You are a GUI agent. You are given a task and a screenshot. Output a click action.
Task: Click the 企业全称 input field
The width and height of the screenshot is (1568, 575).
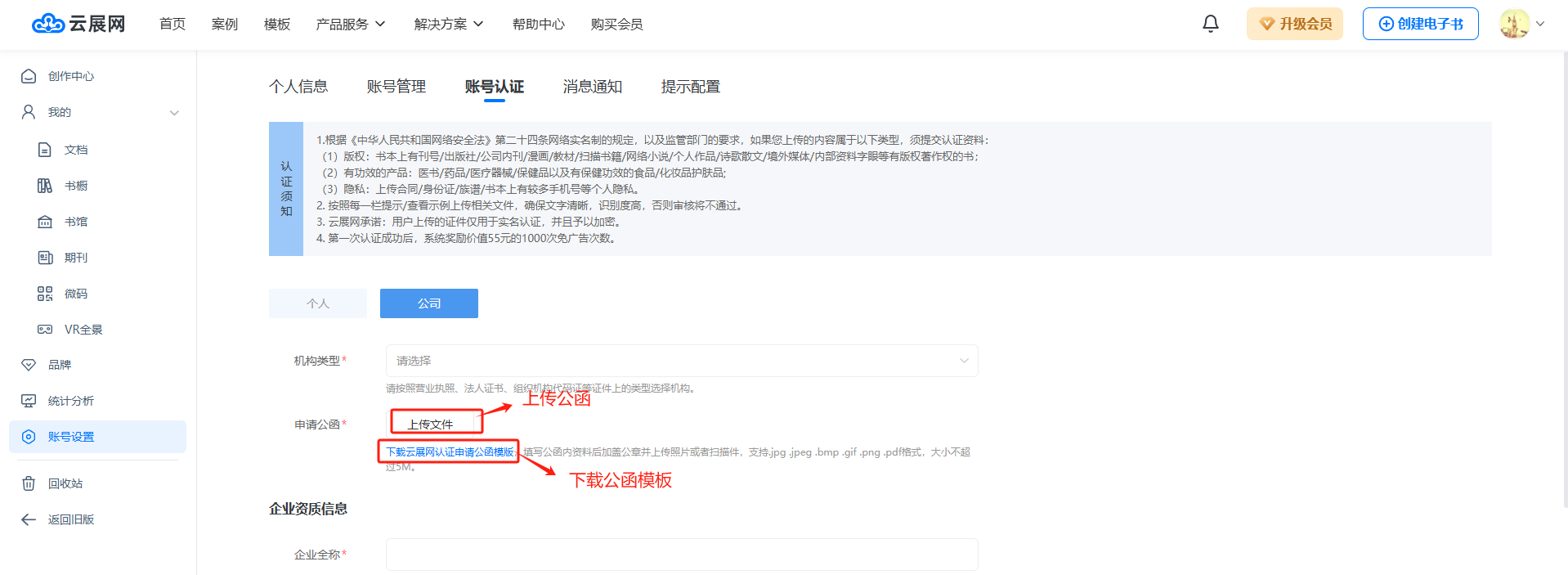[x=681, y=555]
